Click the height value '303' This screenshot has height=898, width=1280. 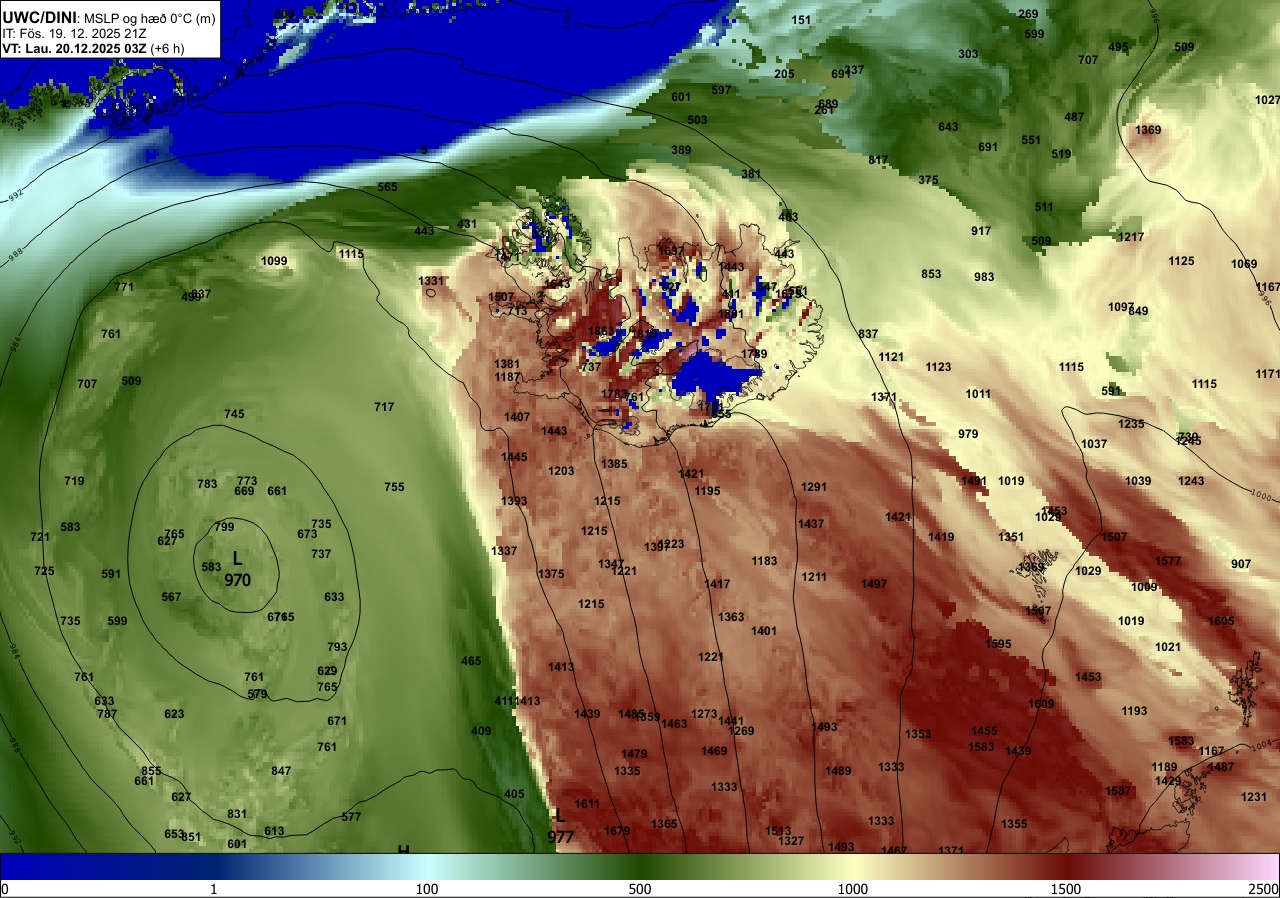click(968, 54)
